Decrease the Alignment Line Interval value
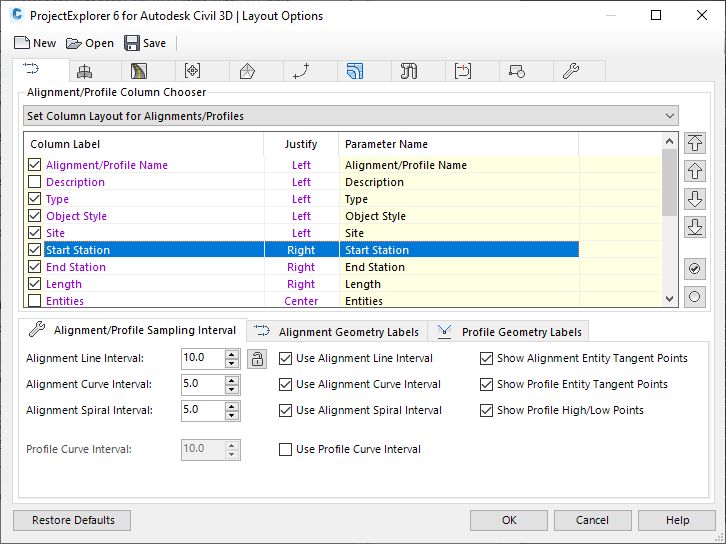Image resolution: width=726 pixels, height=544 pixels. click(x=232, y=363)
